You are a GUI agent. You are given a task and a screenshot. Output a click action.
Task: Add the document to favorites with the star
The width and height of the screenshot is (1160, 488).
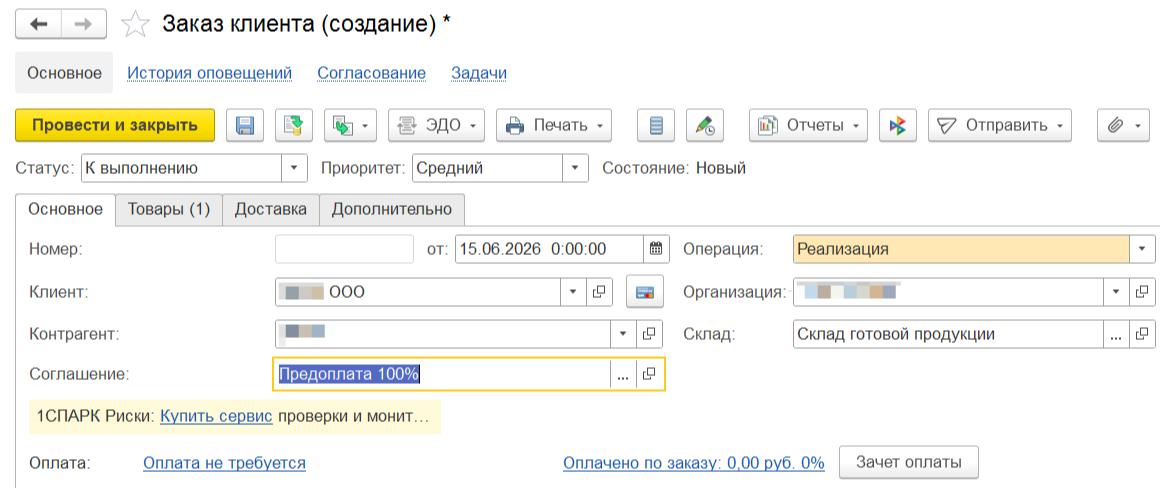pyautogui.click(x=135, y=24)
